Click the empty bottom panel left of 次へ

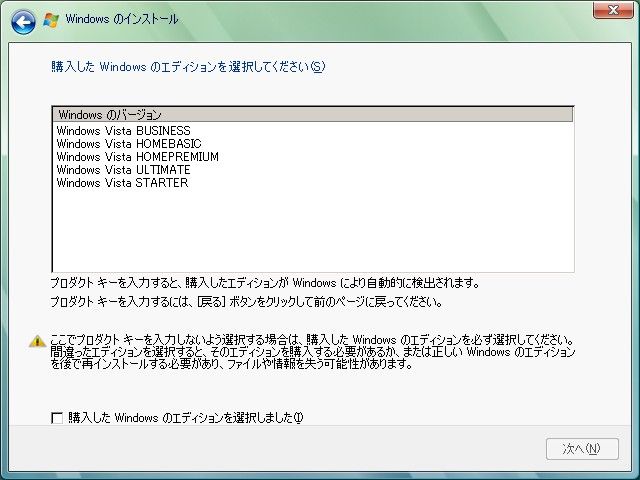[x=280, y=450]
